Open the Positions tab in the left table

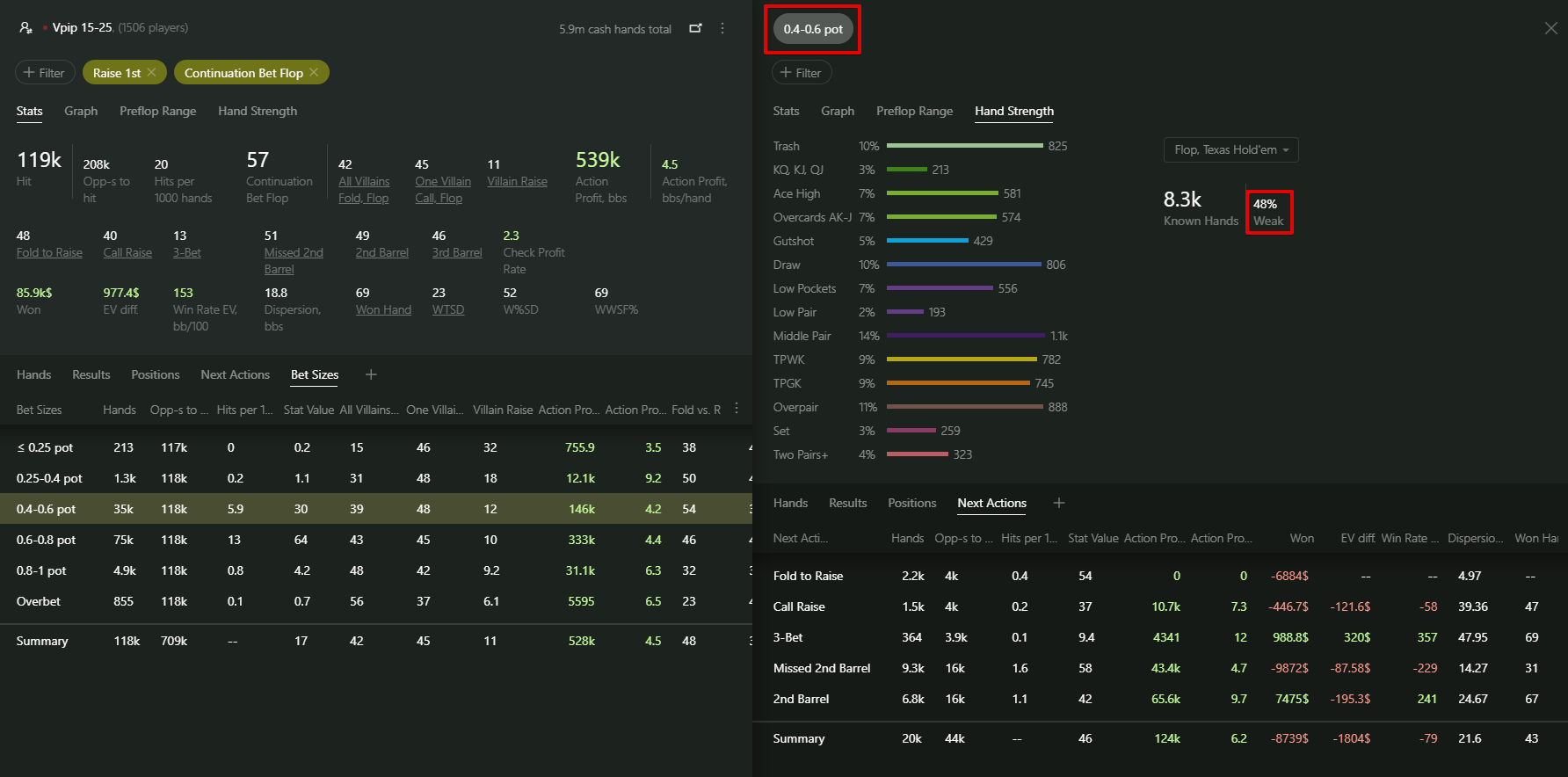pos(155,374)
